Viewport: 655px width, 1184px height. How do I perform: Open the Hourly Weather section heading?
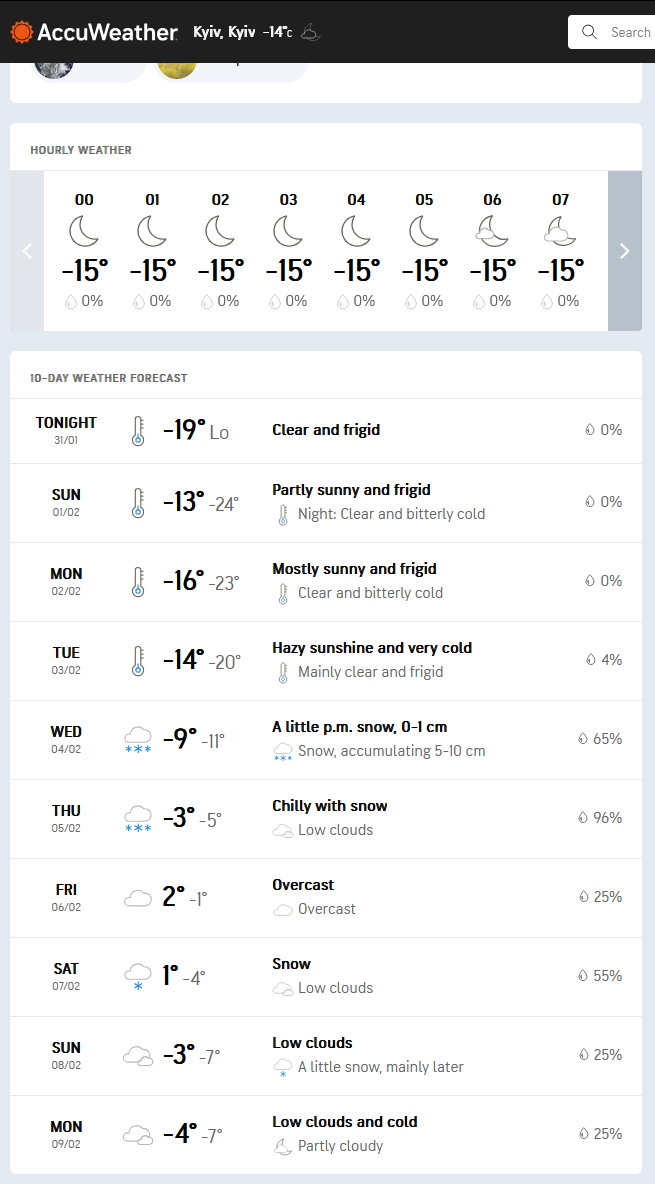81,150
